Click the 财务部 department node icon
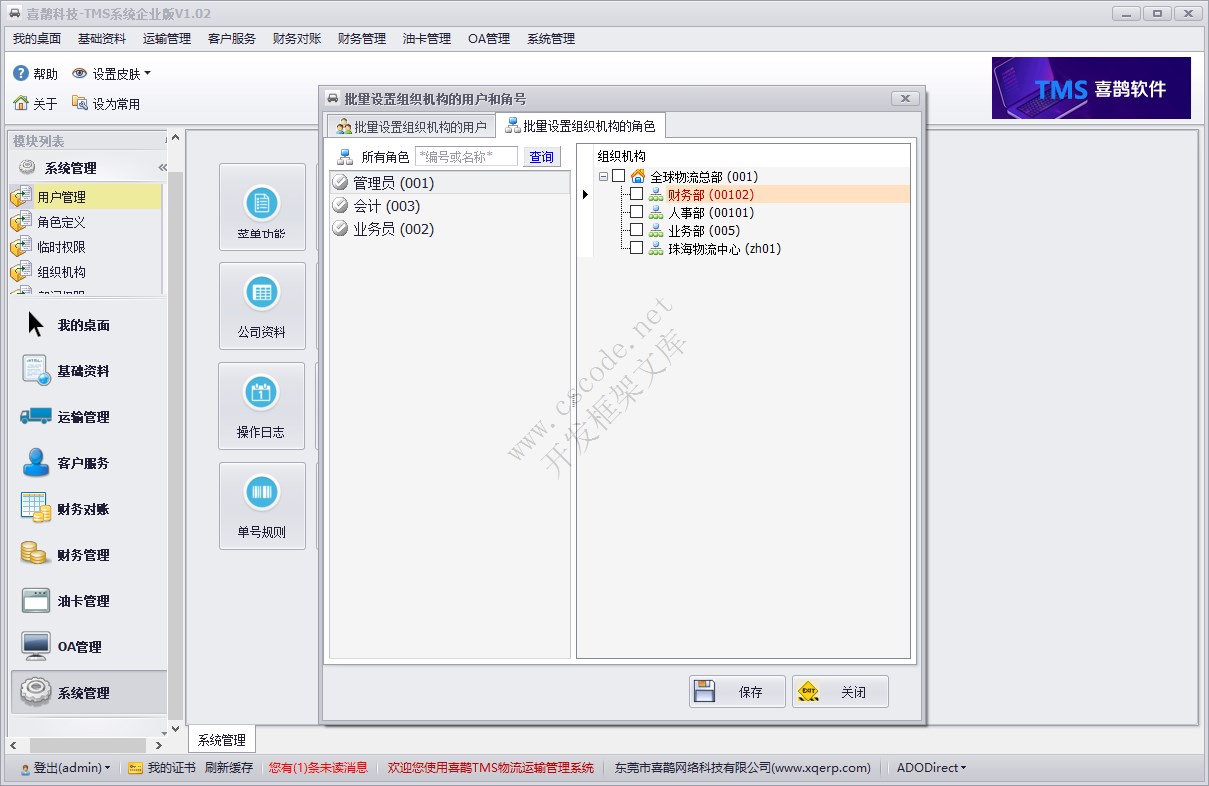This screenshot has height=786, width=1209. 656,195
